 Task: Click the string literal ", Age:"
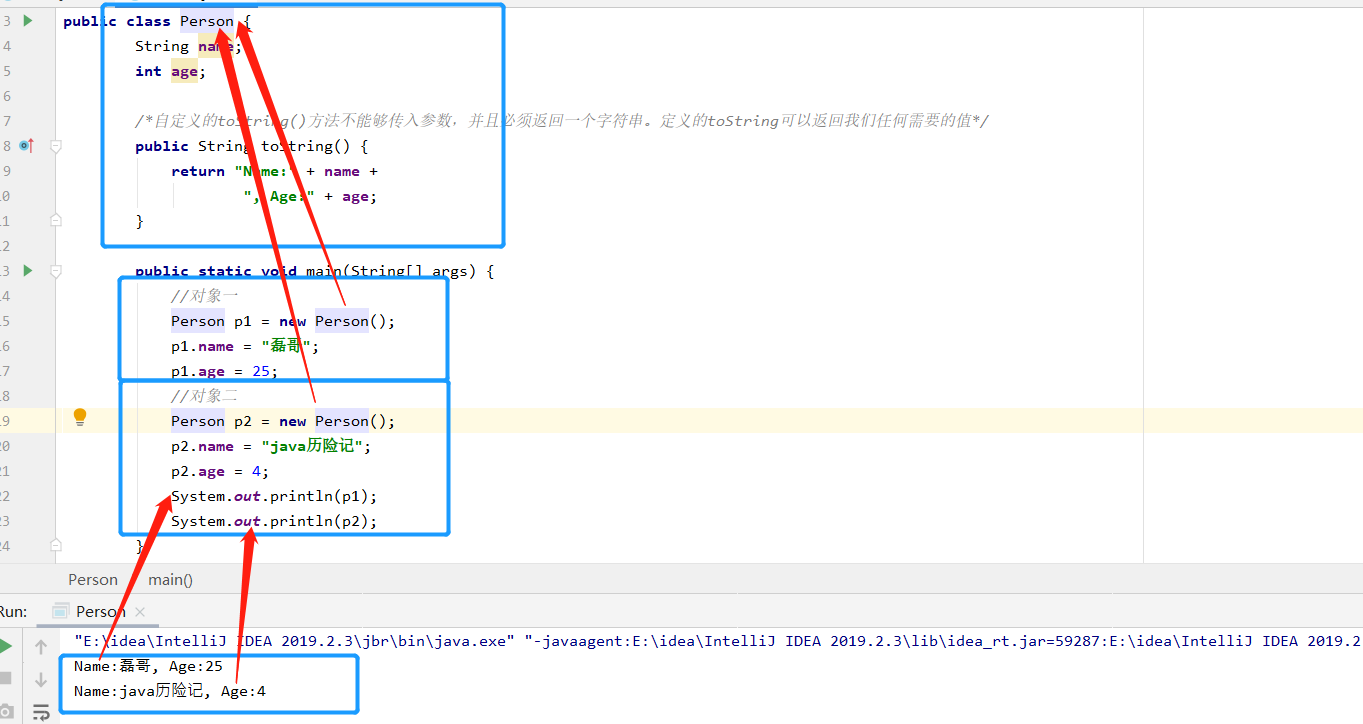pyautogui.click(x=279, y=196)
